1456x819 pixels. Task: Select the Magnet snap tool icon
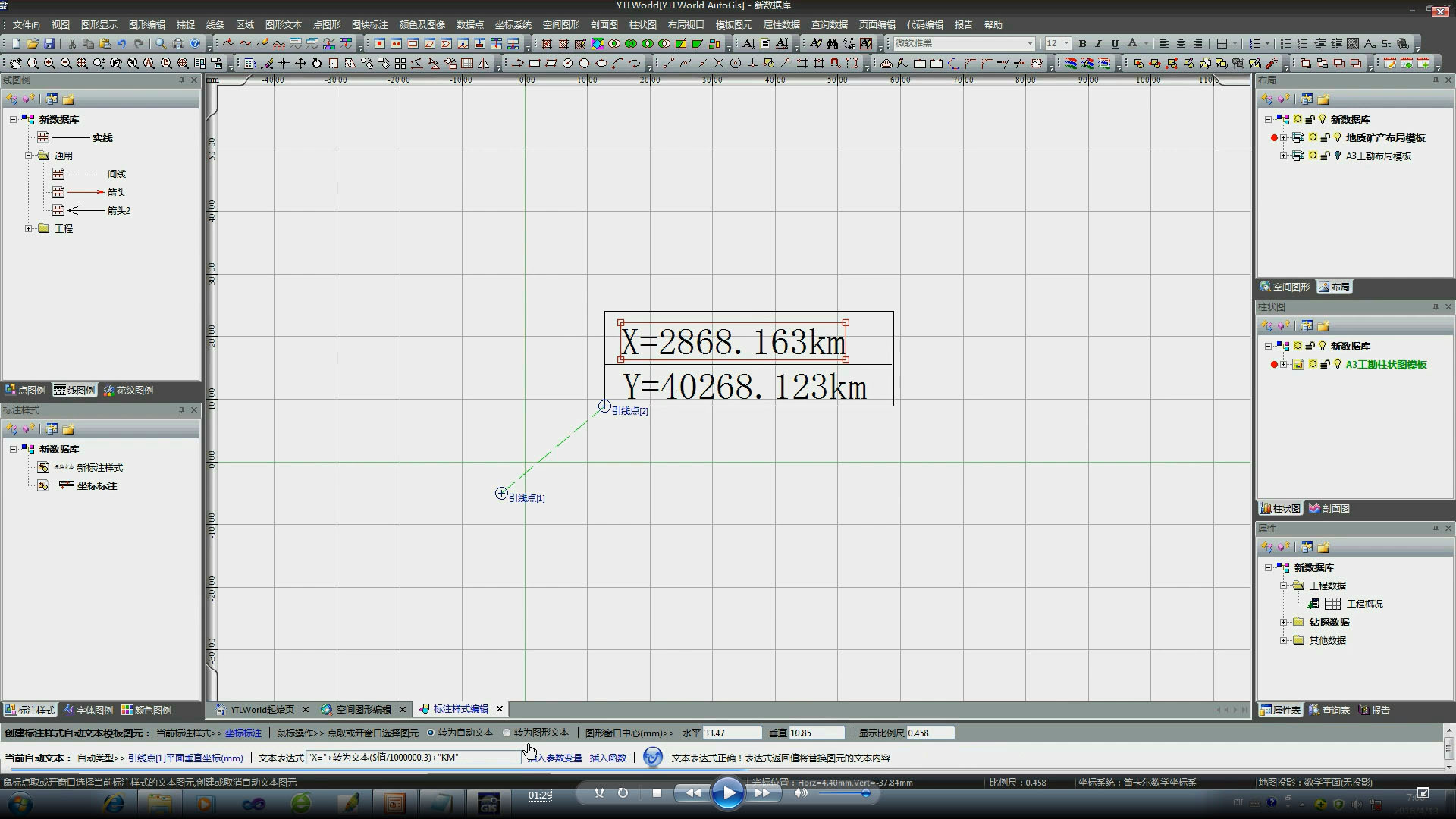coord(834,64)
